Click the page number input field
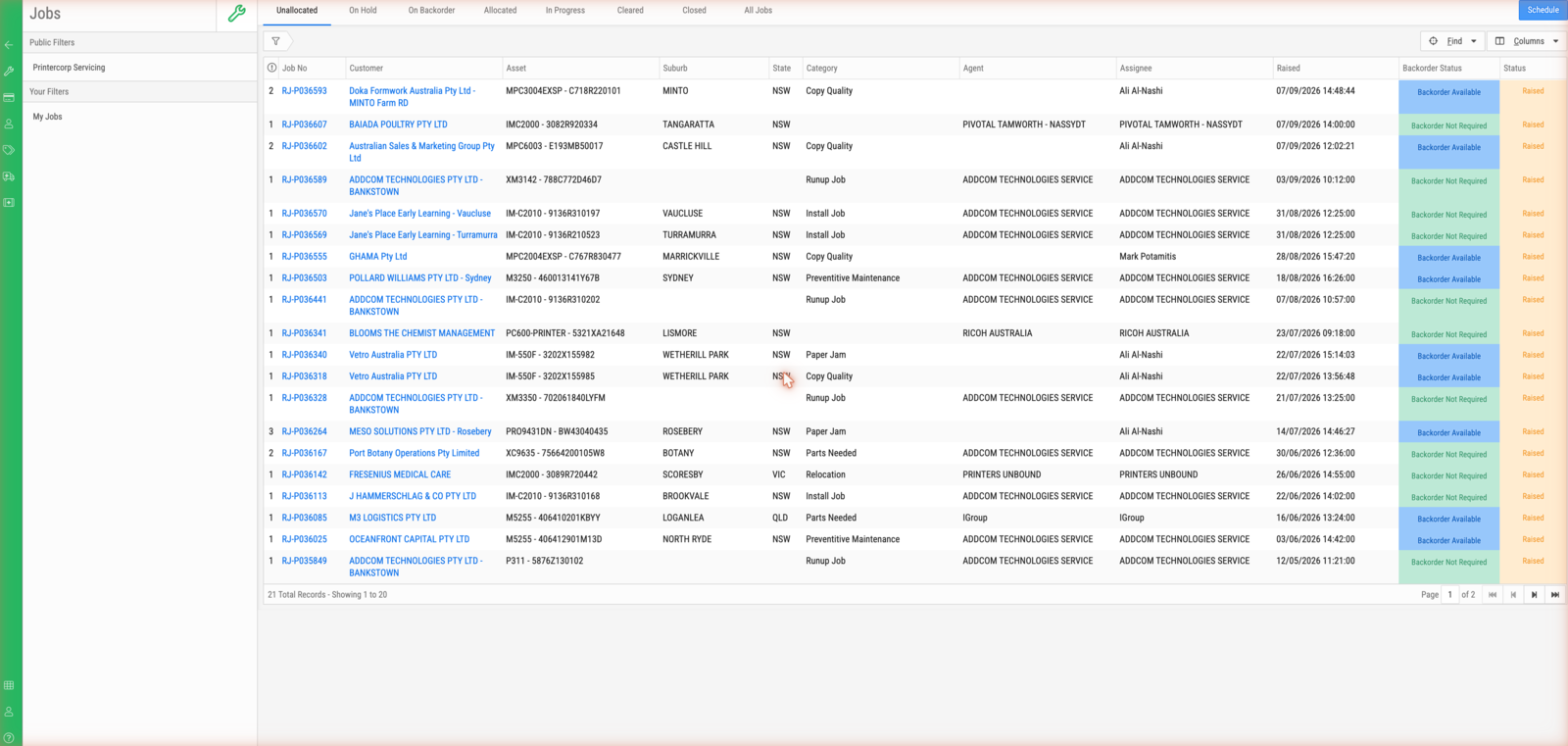This screenshot has width=1568, height=746. [1450, 595]
